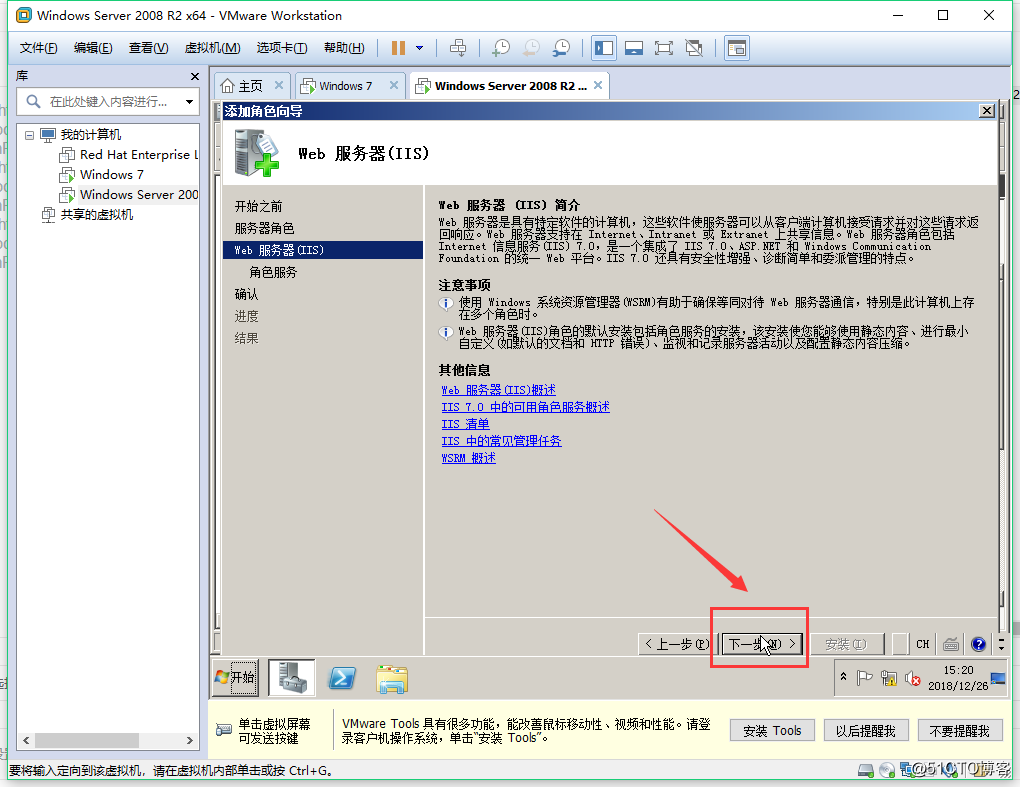Select 确认 wizard step
Screen dimensions: 1020x787
click(x=247, y=295)
